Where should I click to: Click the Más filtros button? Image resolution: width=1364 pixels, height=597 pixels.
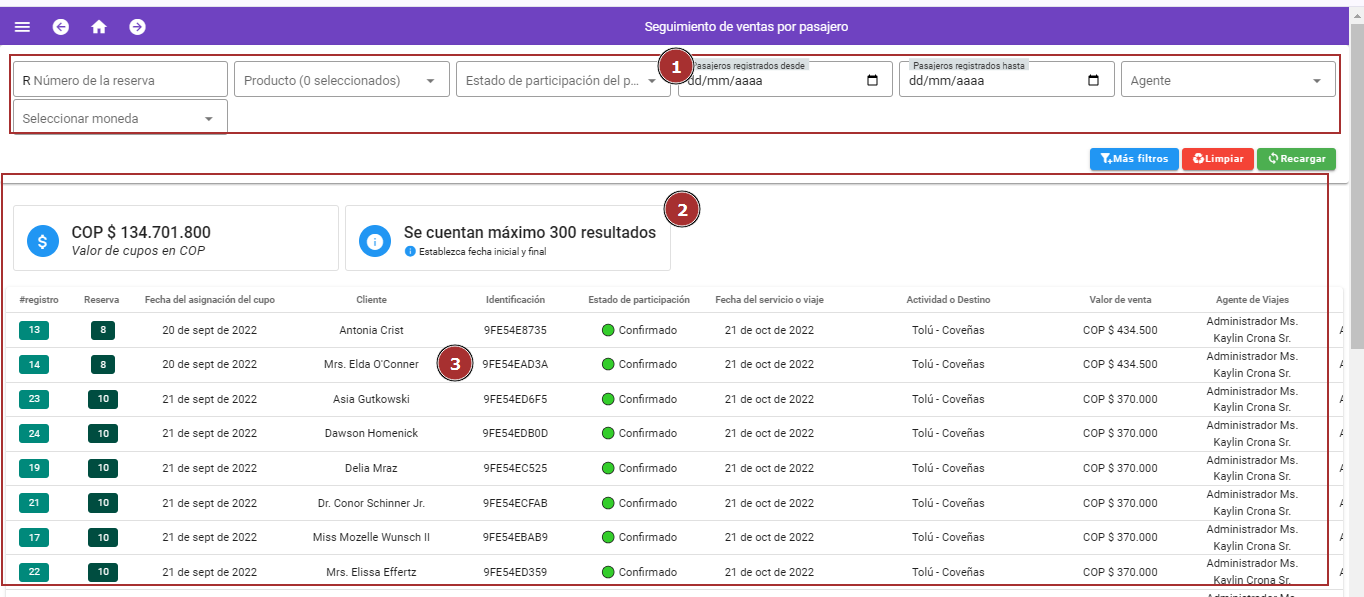[1133, 159]
